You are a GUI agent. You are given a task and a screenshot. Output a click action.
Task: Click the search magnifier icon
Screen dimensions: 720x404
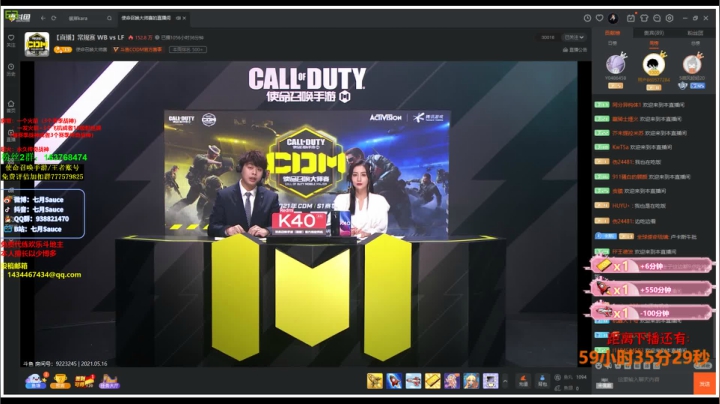109,18
